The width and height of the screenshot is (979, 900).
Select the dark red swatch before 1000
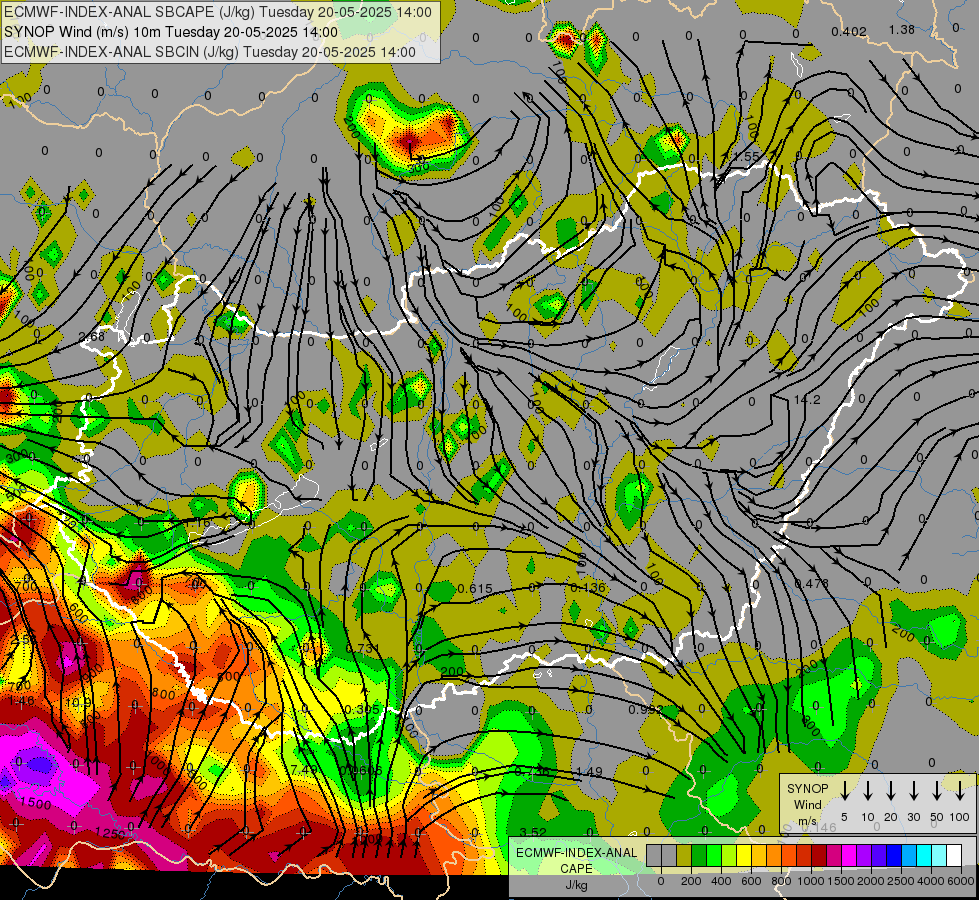804,855
